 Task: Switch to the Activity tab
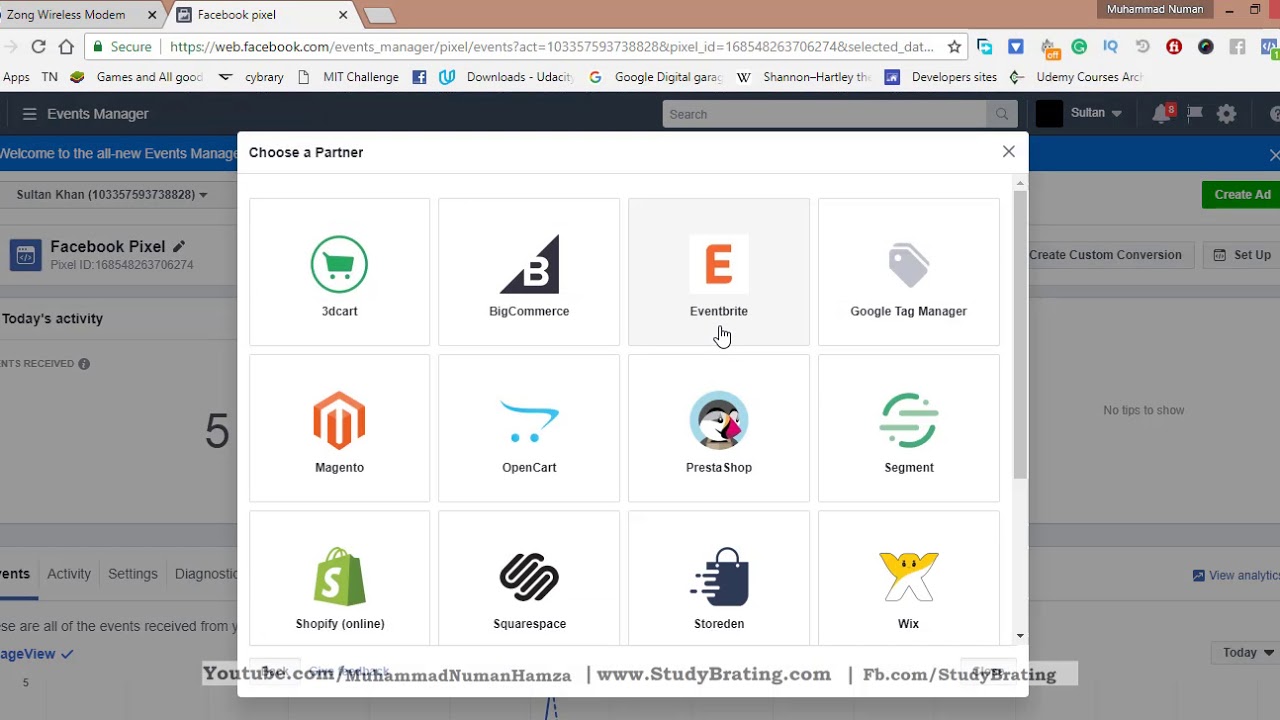pyautogui.click(x=69, y=574)
